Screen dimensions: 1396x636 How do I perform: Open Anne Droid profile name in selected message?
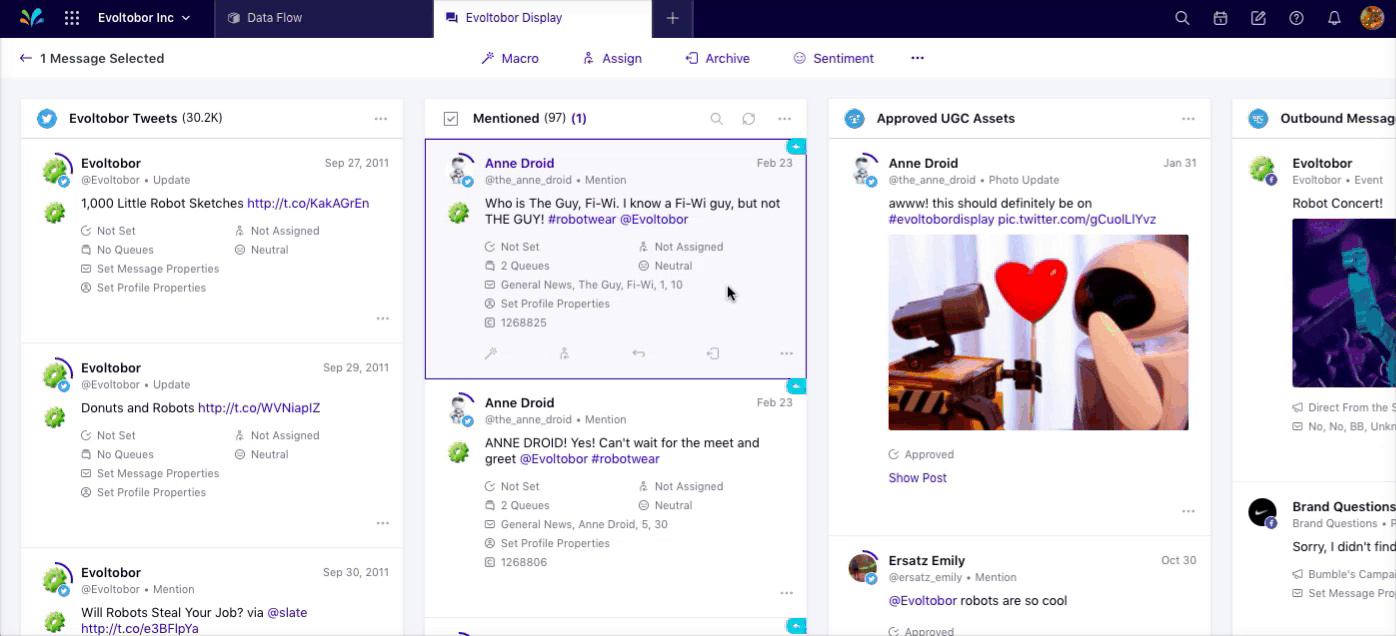click(x=519, y=163)
